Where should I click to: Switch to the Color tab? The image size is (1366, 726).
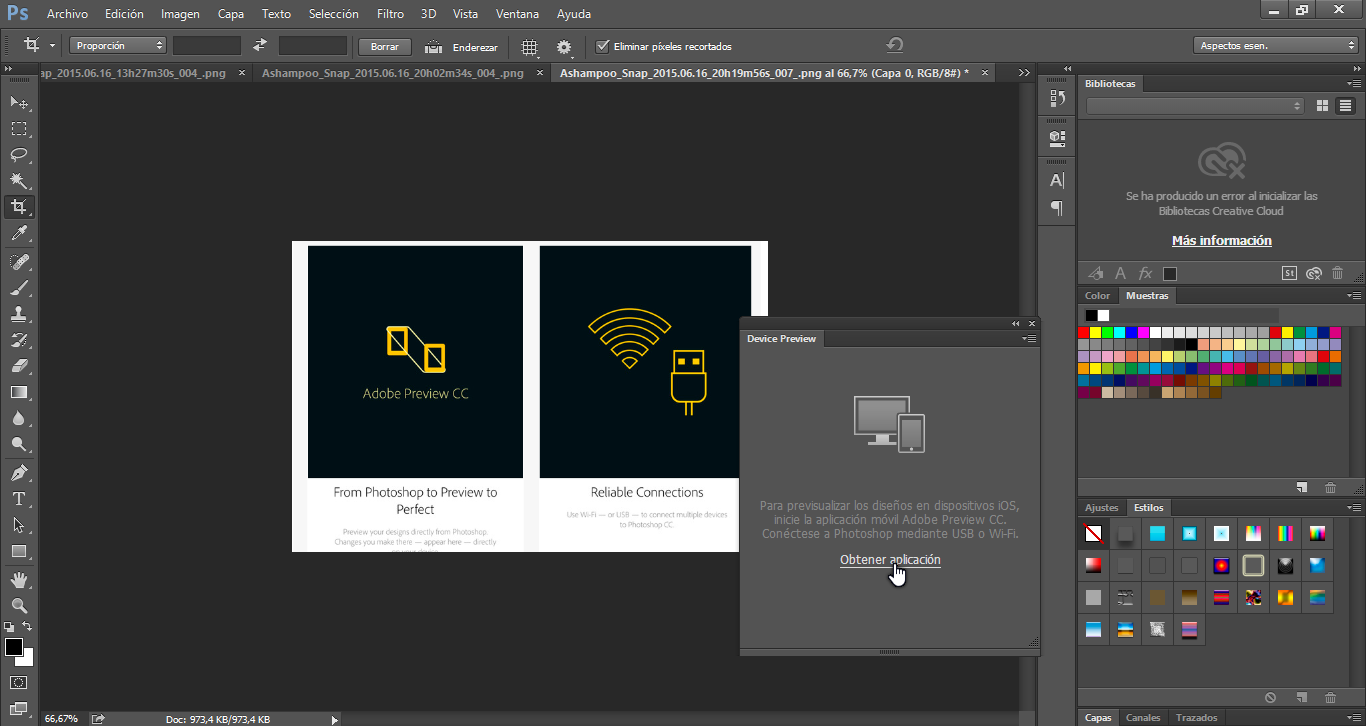pos(1098,296)
